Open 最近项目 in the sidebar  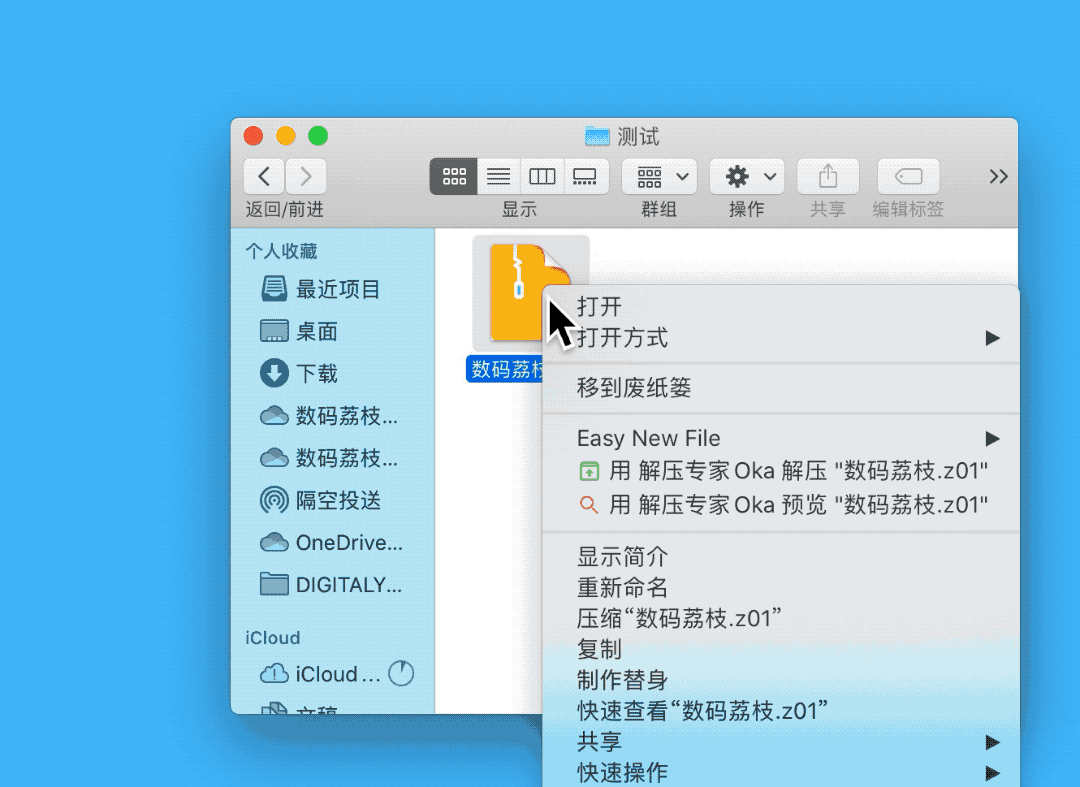(x=338, y=290)
